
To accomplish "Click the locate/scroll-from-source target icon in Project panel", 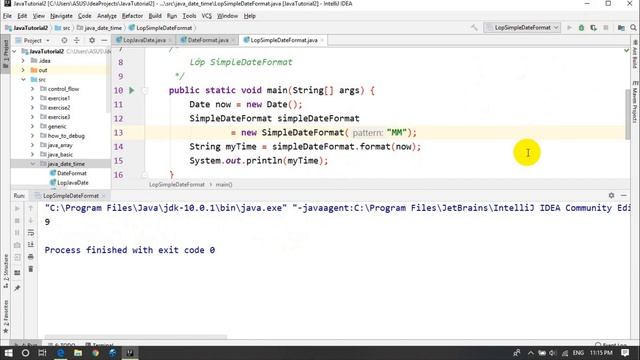I will (x=64, y=40).
